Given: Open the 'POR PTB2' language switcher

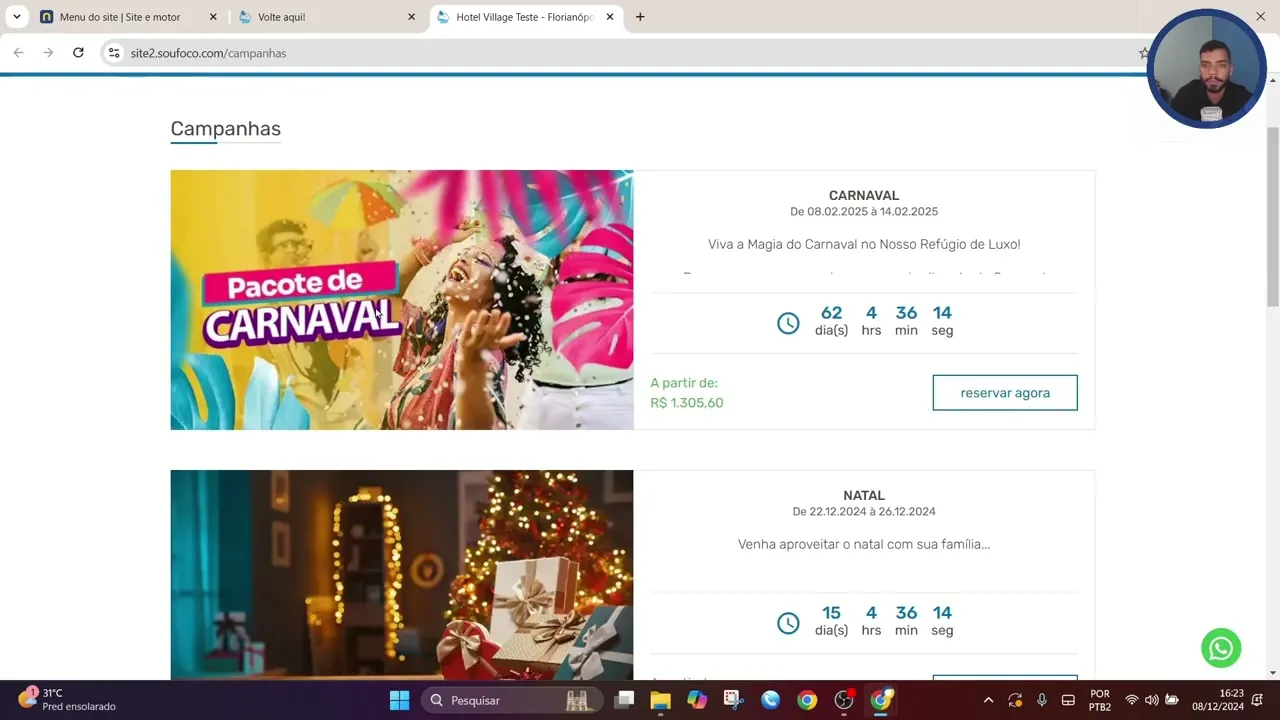Looking at the screenshot, I should click(x=1100, y=700).
